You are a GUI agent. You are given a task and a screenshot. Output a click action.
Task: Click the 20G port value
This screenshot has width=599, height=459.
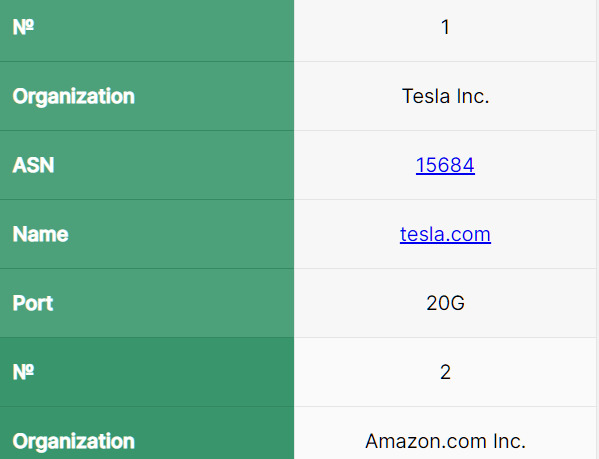445,303
